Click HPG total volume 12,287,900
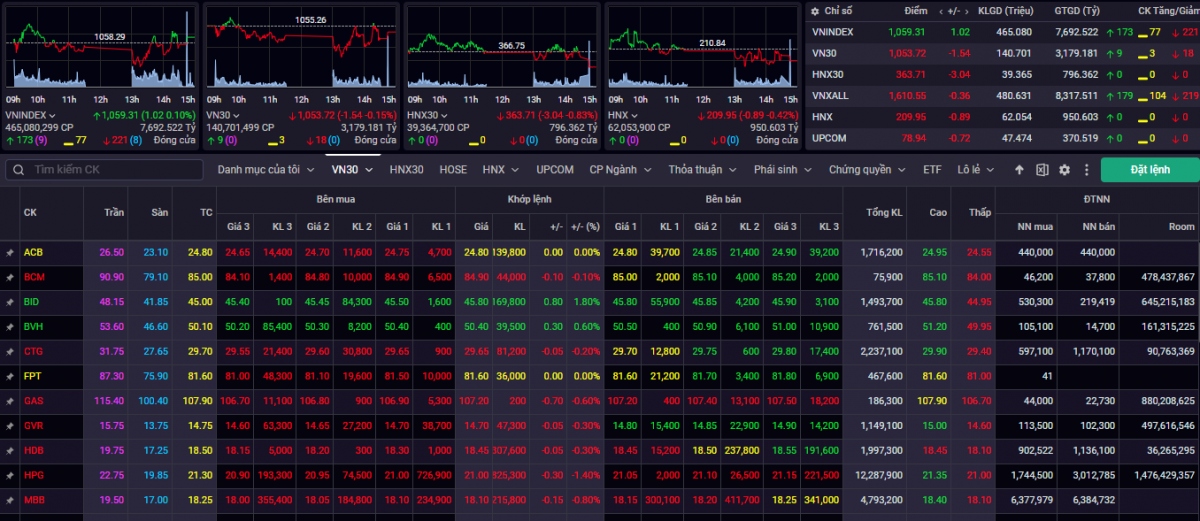Image resolution: width=1200 pixels, height=521 pixels. click(x=876, y=475)
